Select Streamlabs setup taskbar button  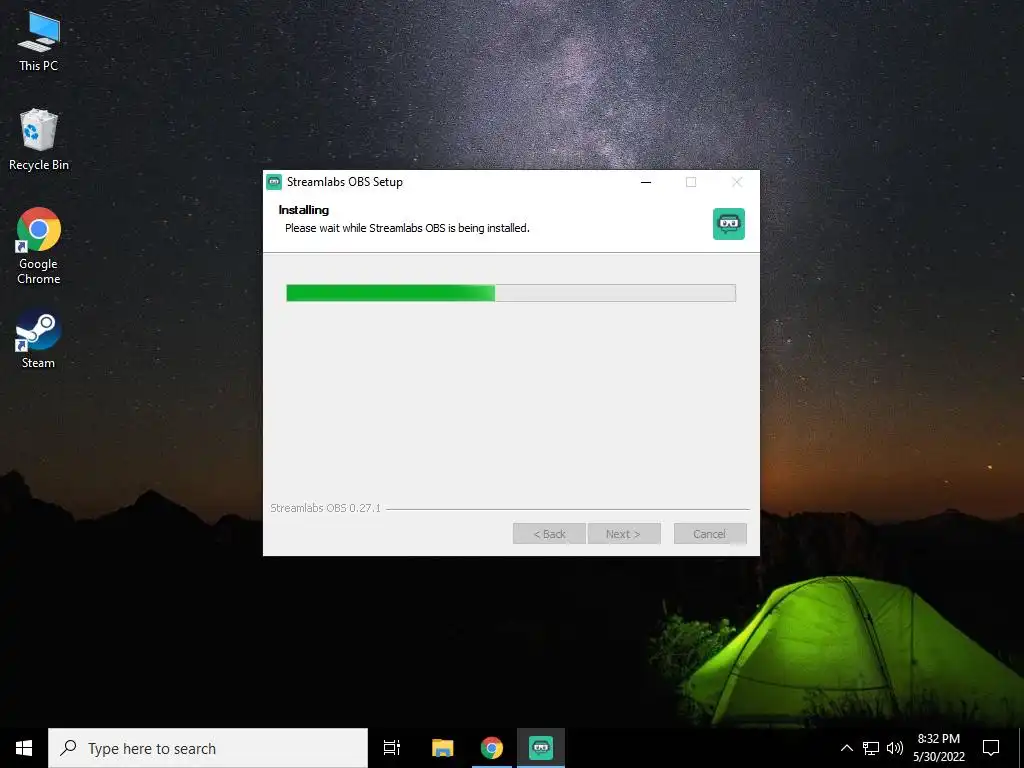click(541, 748)
